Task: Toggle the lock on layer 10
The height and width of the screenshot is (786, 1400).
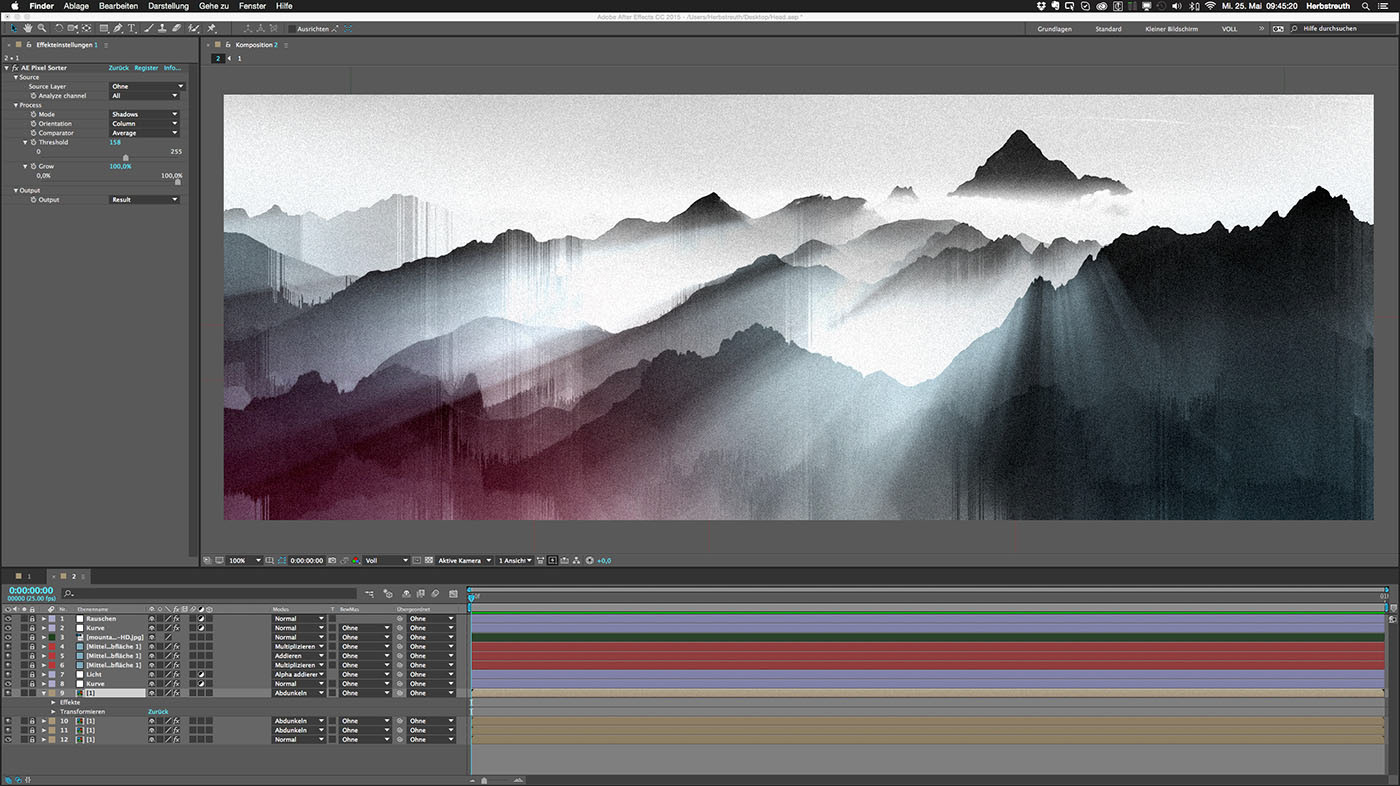Action: coord(32,721)
